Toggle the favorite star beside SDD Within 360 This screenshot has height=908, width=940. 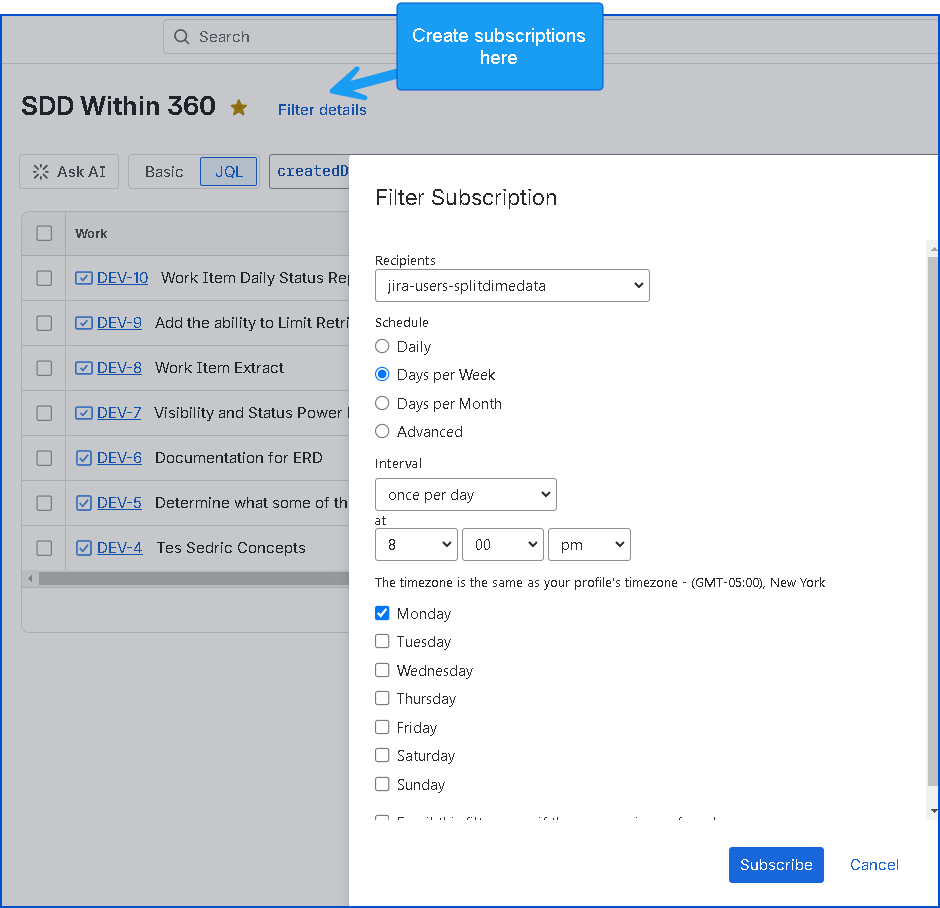pyautogui.click(x=239, y=107)
